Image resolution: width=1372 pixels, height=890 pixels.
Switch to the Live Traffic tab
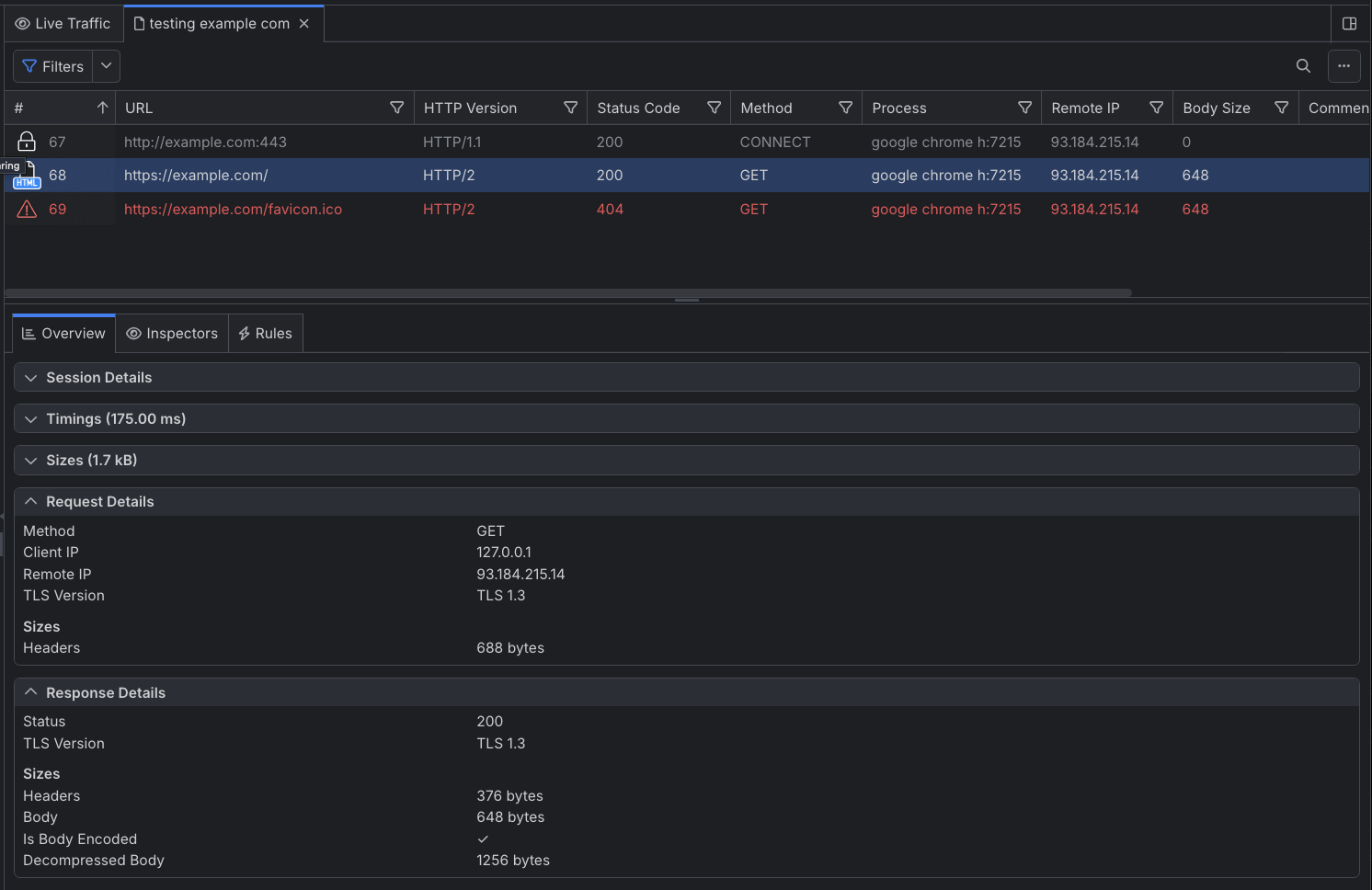(63, 24)
